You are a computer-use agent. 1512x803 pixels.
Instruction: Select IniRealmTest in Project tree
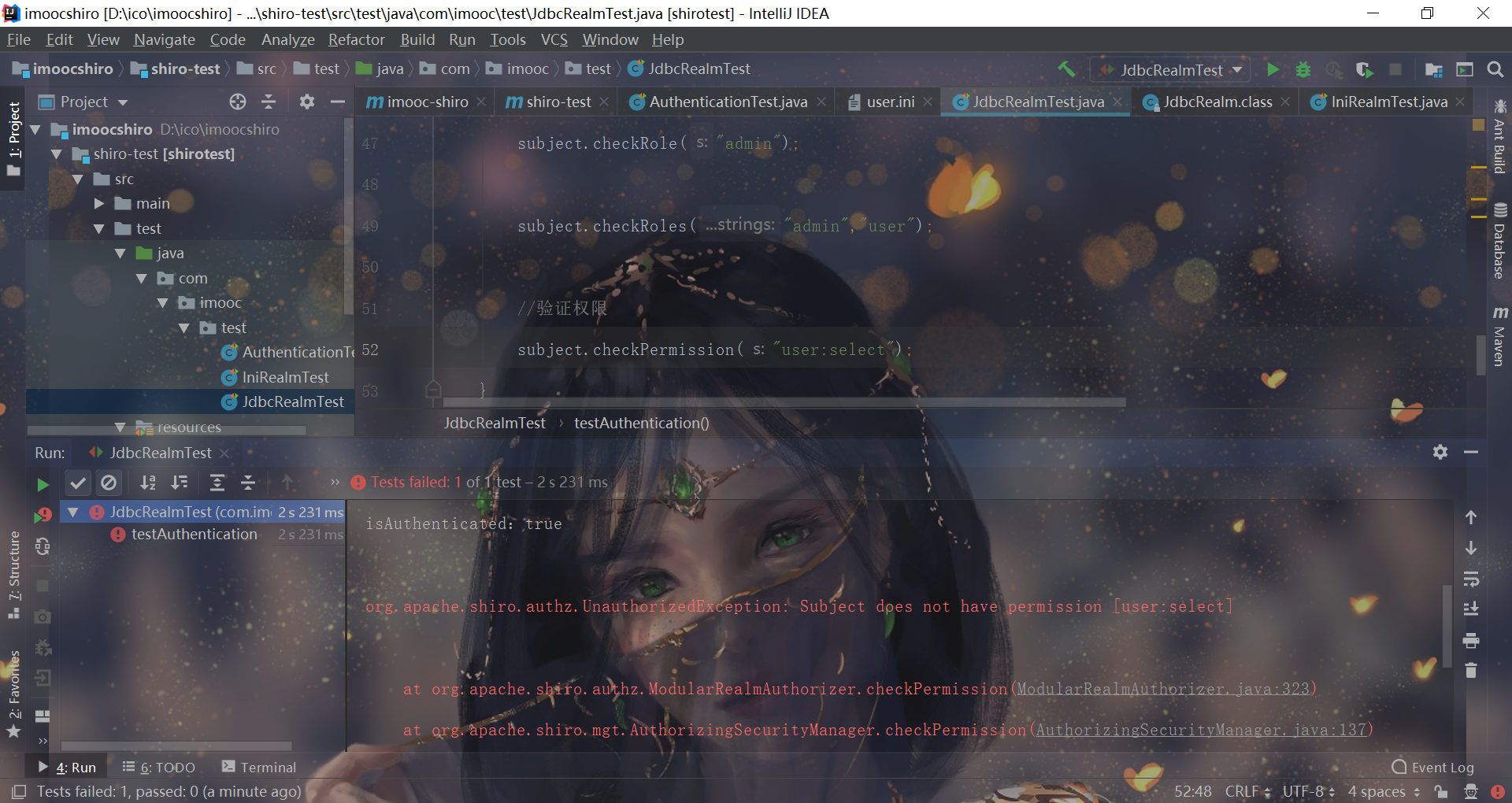(x=285, y=377)
